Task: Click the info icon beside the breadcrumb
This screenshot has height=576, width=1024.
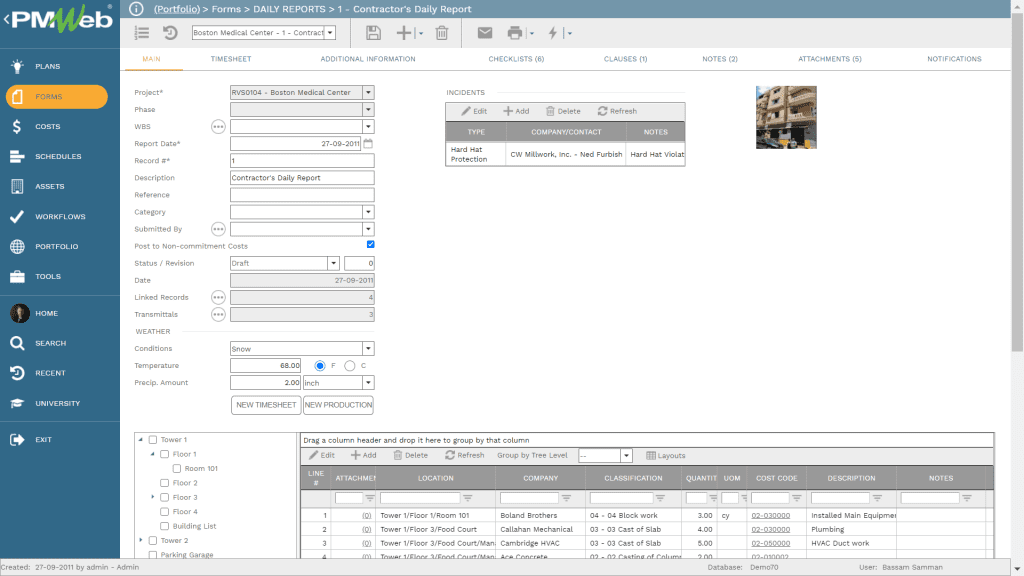Action: [x=136, y=8]
